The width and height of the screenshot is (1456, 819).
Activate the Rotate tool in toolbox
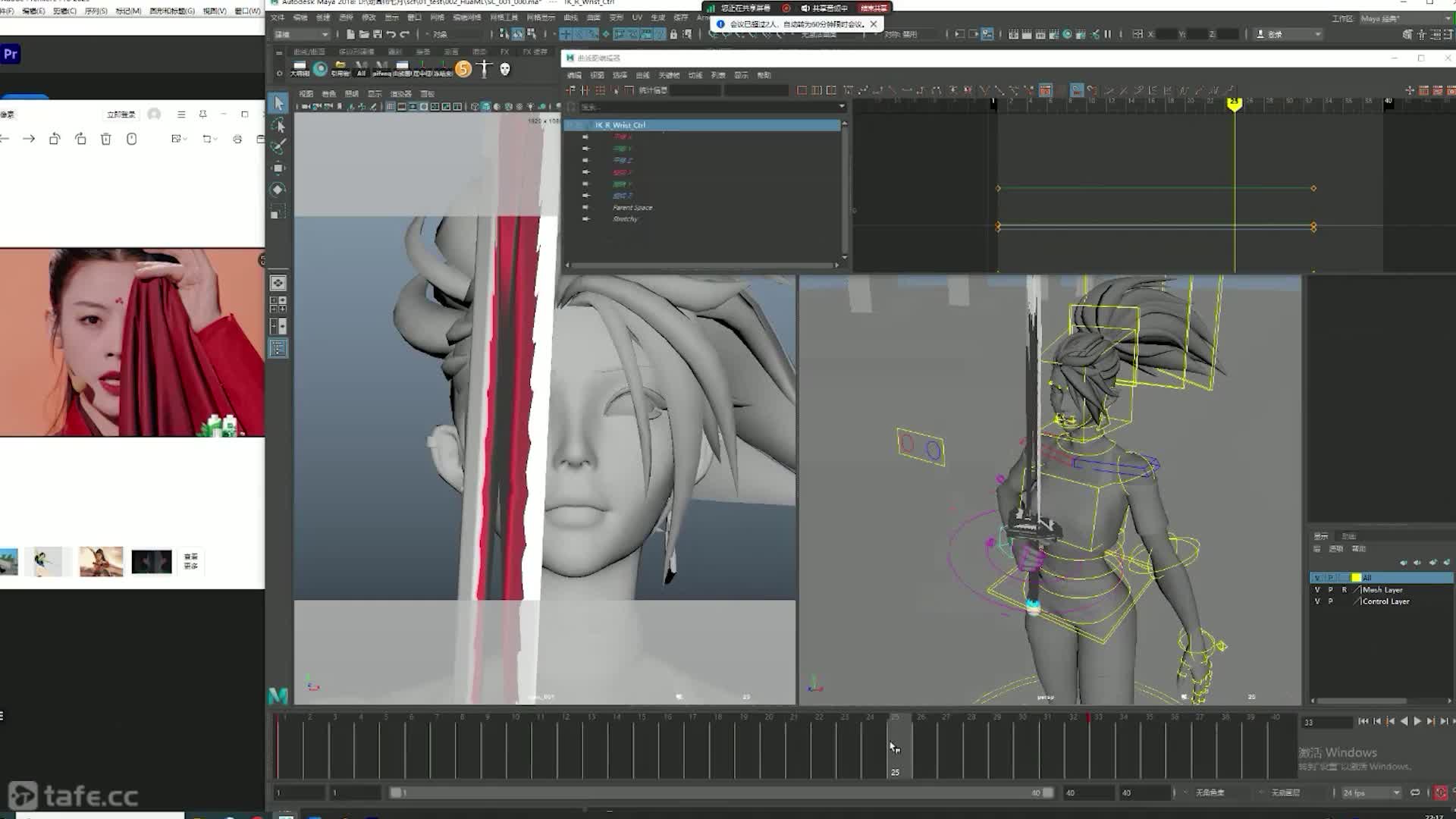[x=278, y=190]
